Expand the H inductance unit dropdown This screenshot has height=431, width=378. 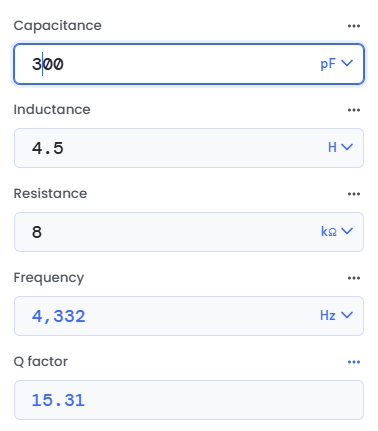(340, 147)
